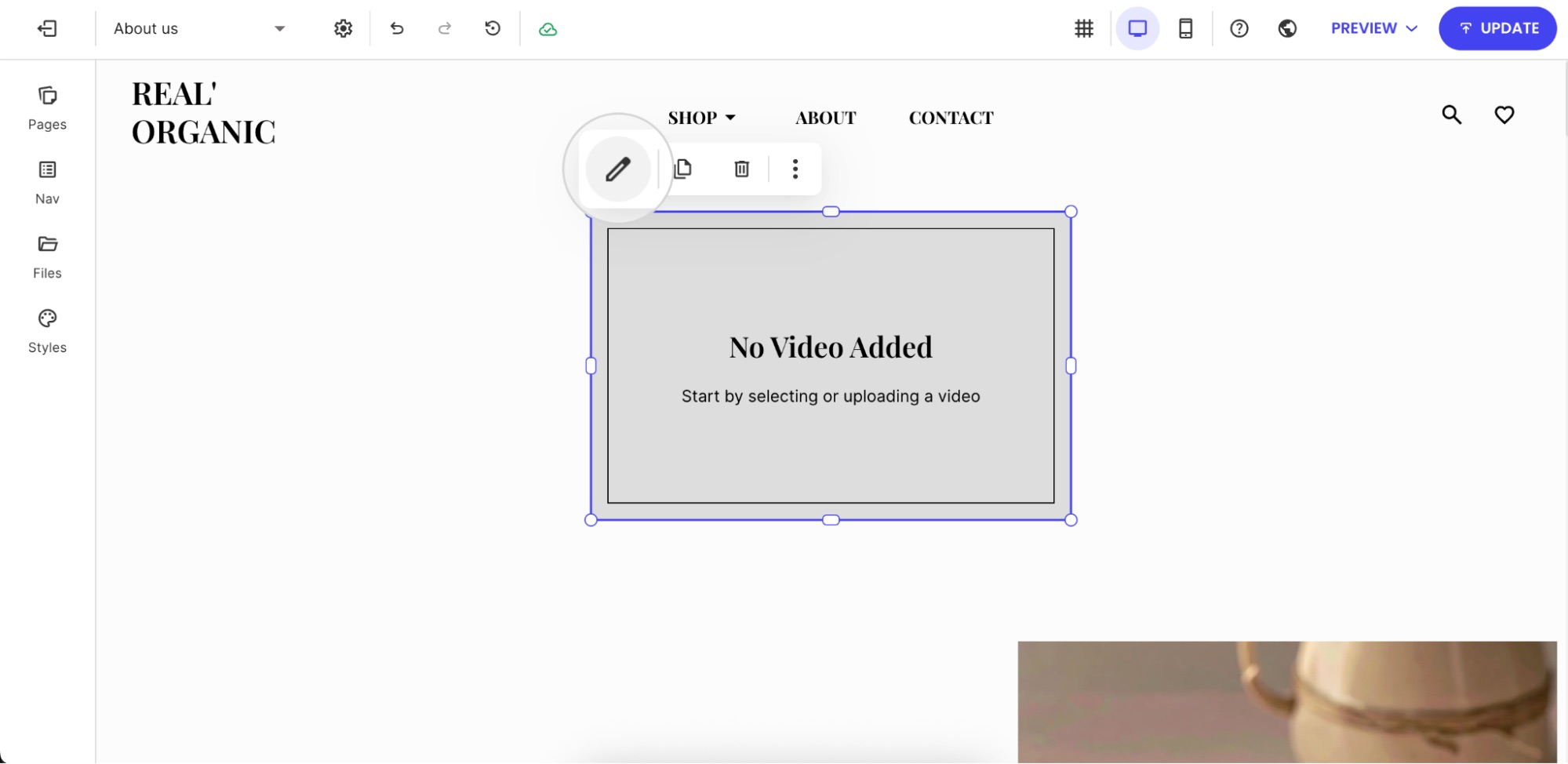This screenshot has width=1568, height=764.
Task: Click the bottom-left resize handle
Action: (x=591, y=520)
